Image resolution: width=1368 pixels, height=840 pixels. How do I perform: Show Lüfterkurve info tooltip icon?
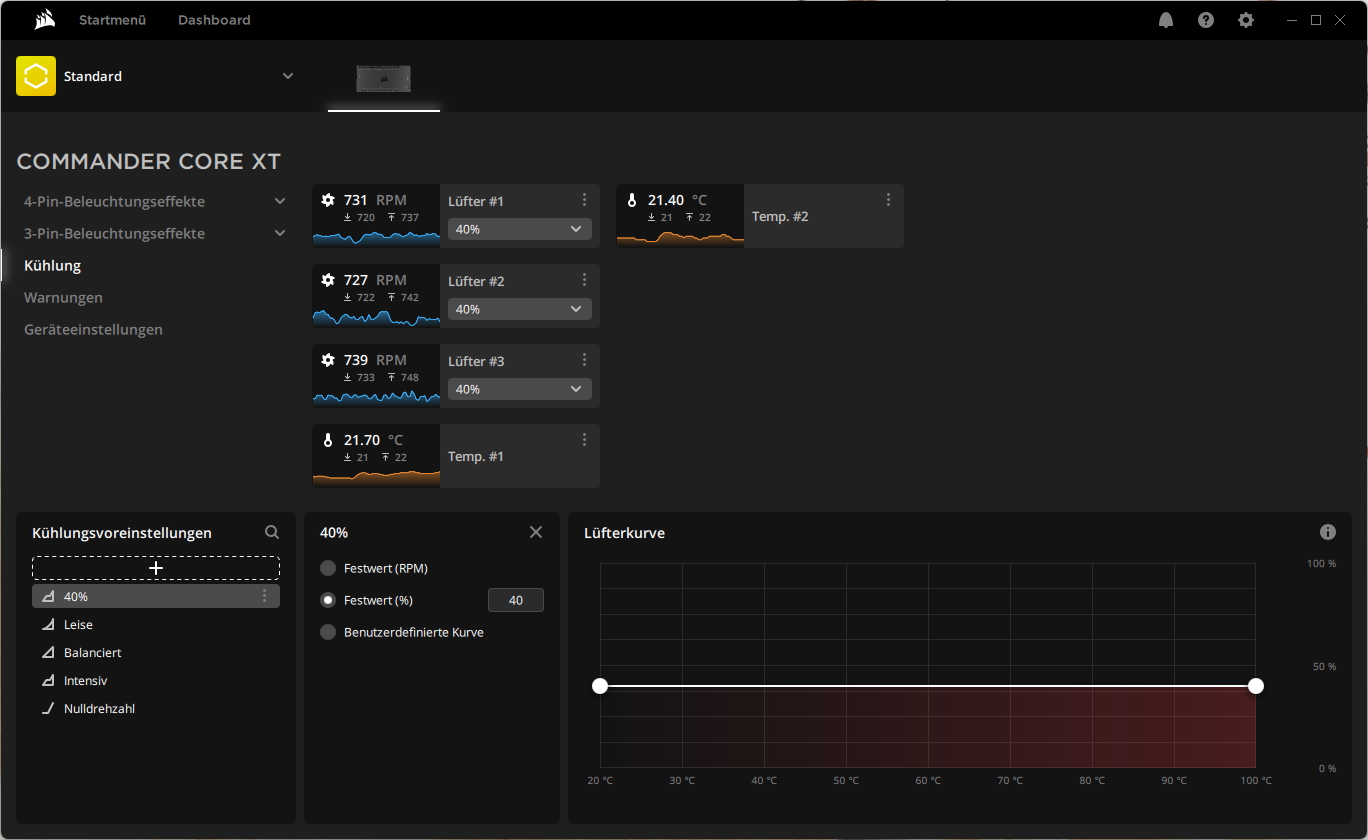coord(1328,532)
